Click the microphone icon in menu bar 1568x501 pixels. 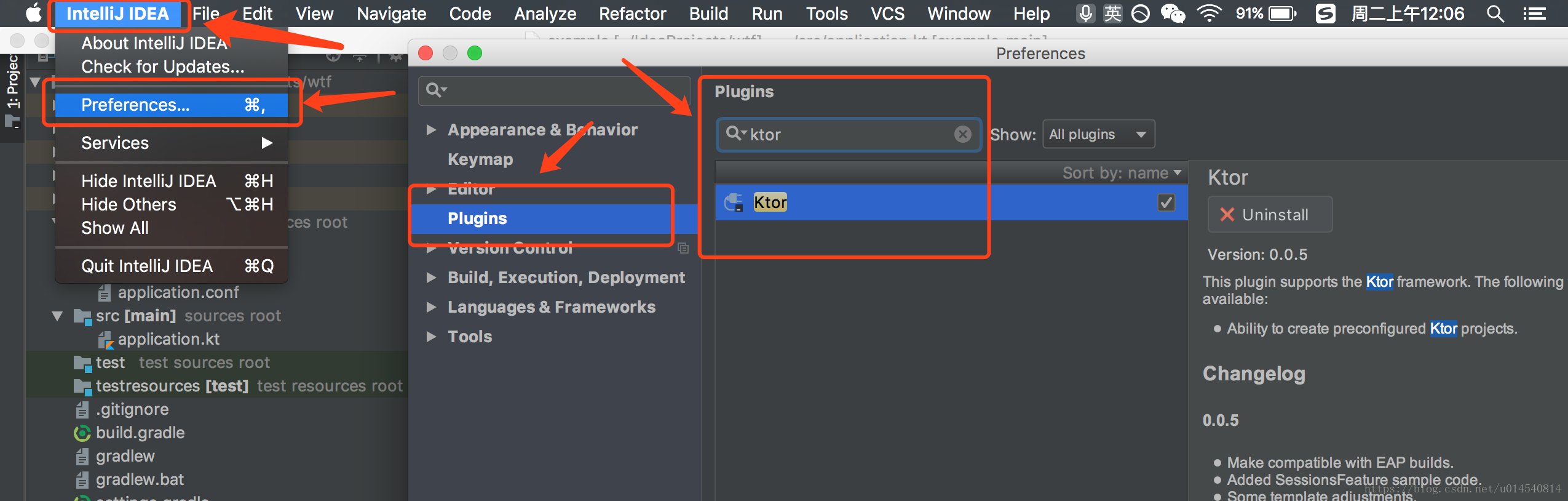pos(1085,13)
